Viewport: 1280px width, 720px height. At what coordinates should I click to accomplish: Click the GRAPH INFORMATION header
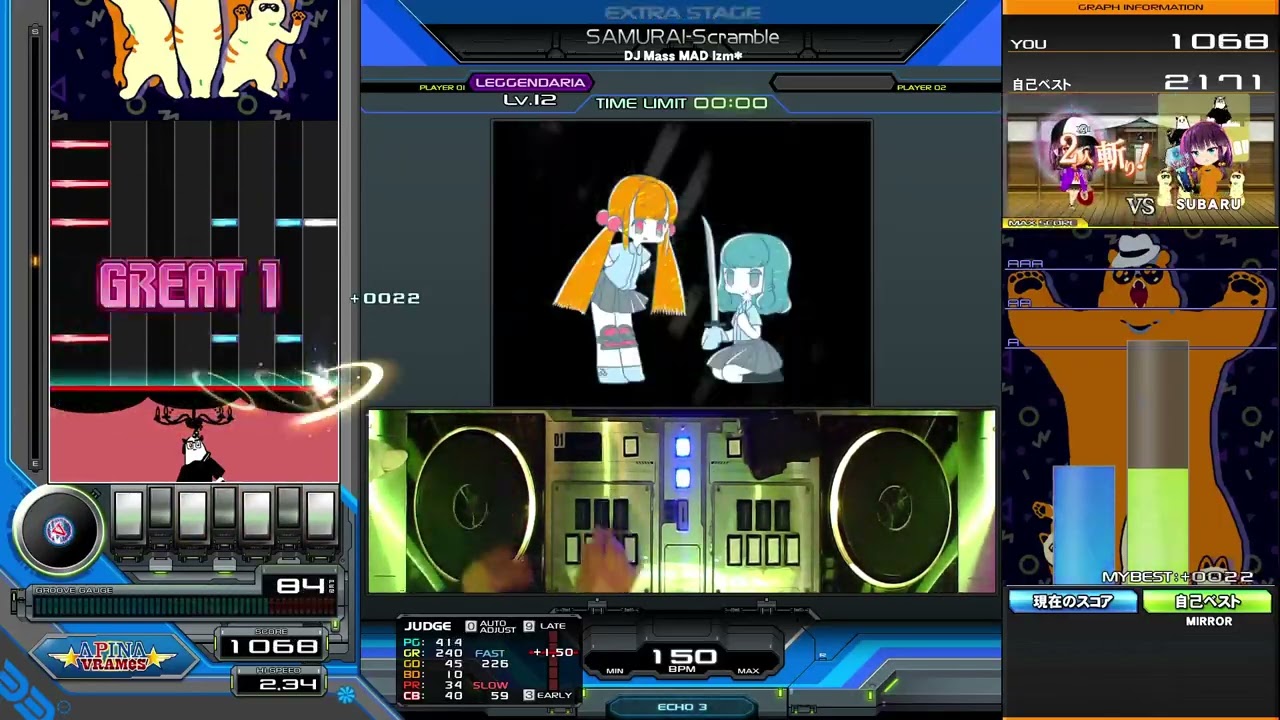[x=1141, y=7]
